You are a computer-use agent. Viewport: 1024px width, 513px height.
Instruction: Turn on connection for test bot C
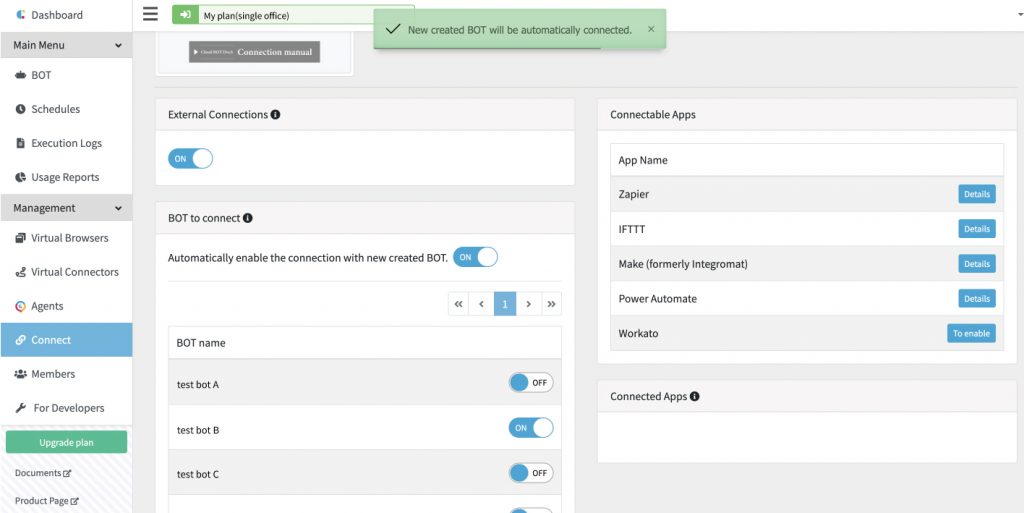531,473
